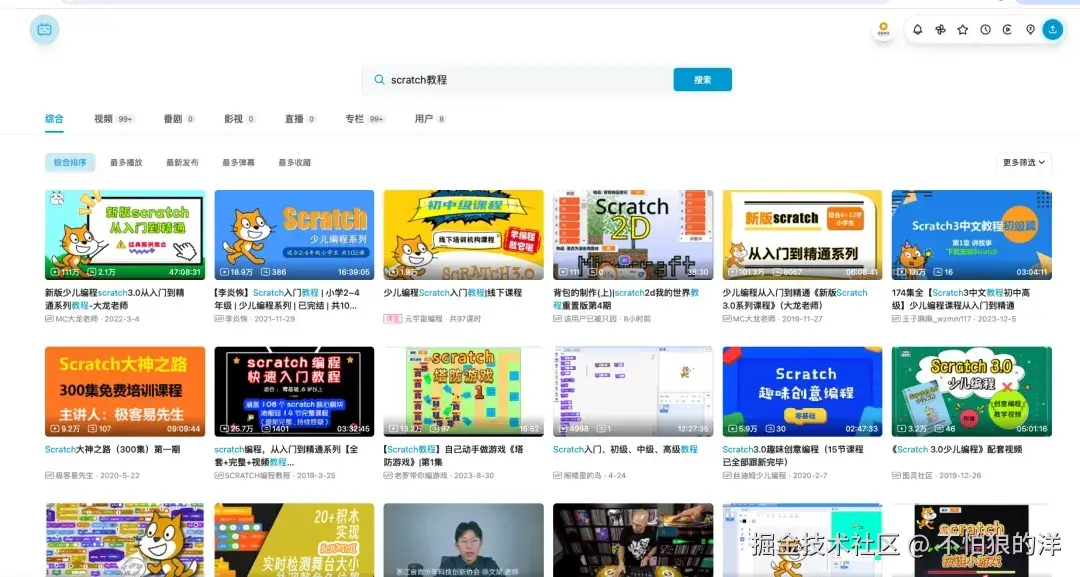Open your profile avatar at top right
1080x577 pixels.
click(x=884, y=30)
